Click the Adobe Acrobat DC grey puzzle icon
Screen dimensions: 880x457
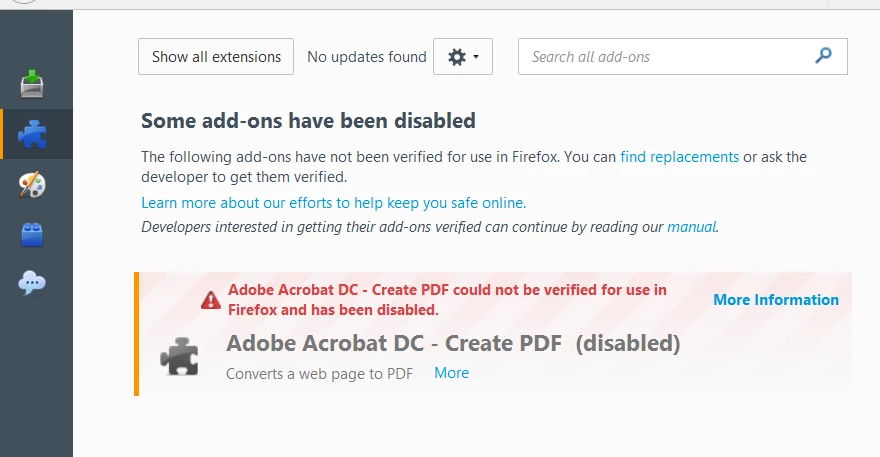click(x=180, y=356)
